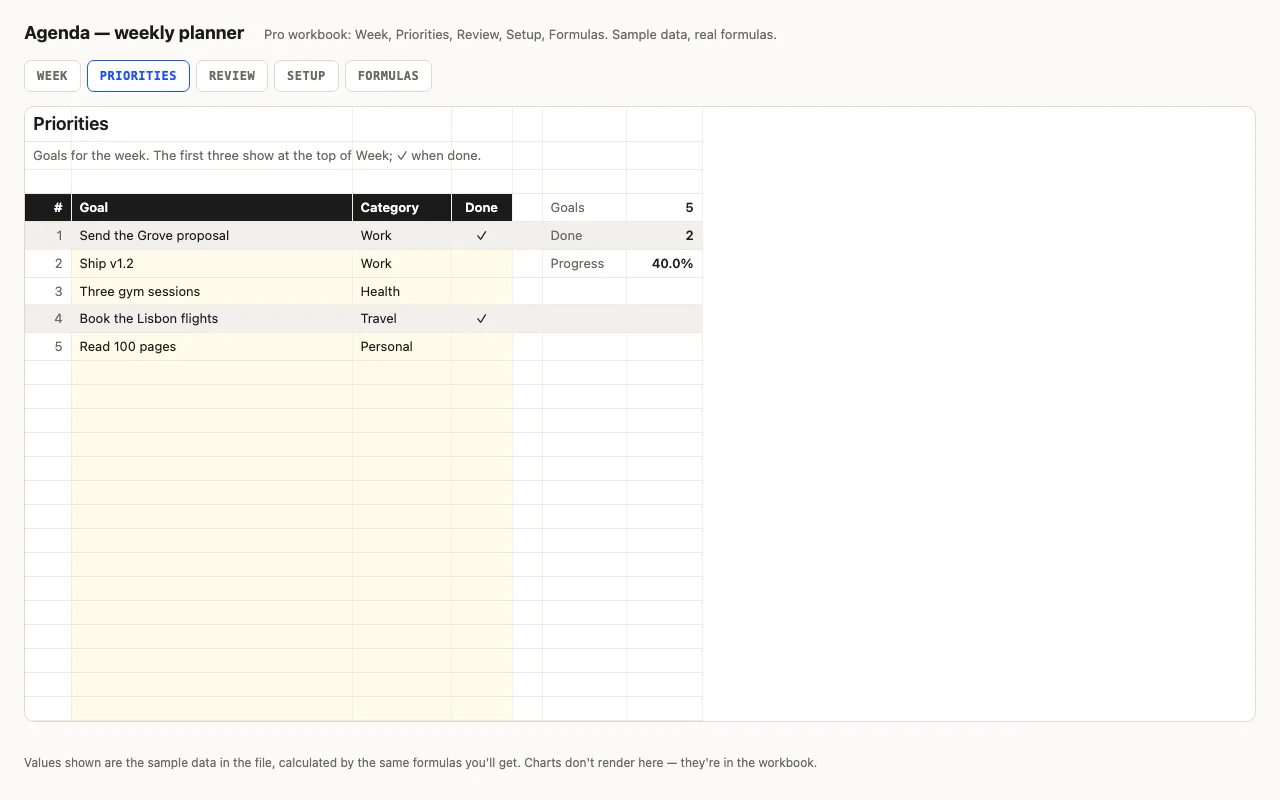Select the Health category cell
Image resolution: width=1280 pixels, height=800 pixels.
point(402,292)
